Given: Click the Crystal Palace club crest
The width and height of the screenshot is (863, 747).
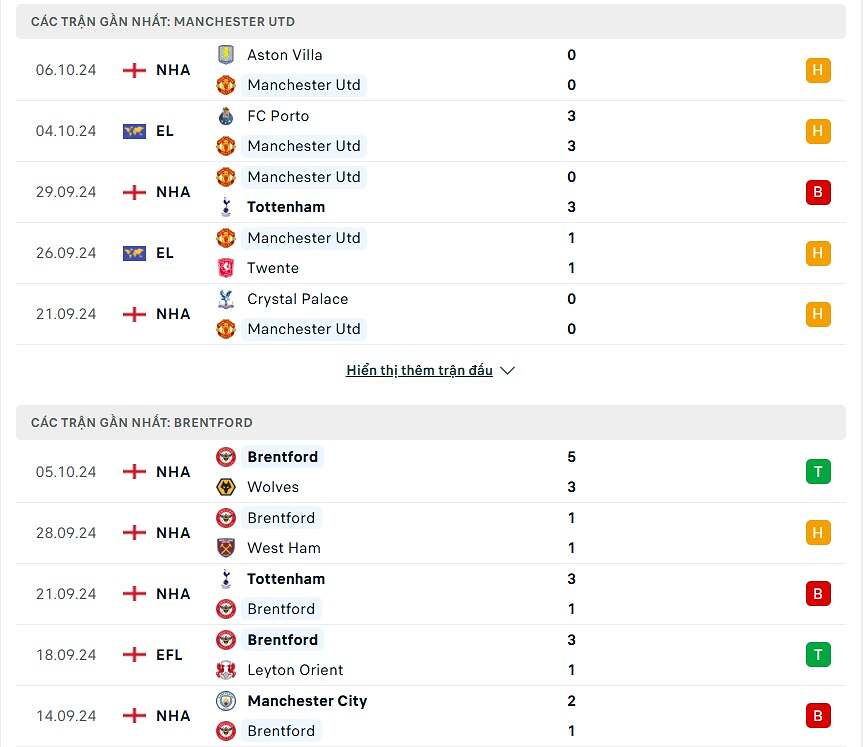Looking at the screenshot, I should [226, 299].
